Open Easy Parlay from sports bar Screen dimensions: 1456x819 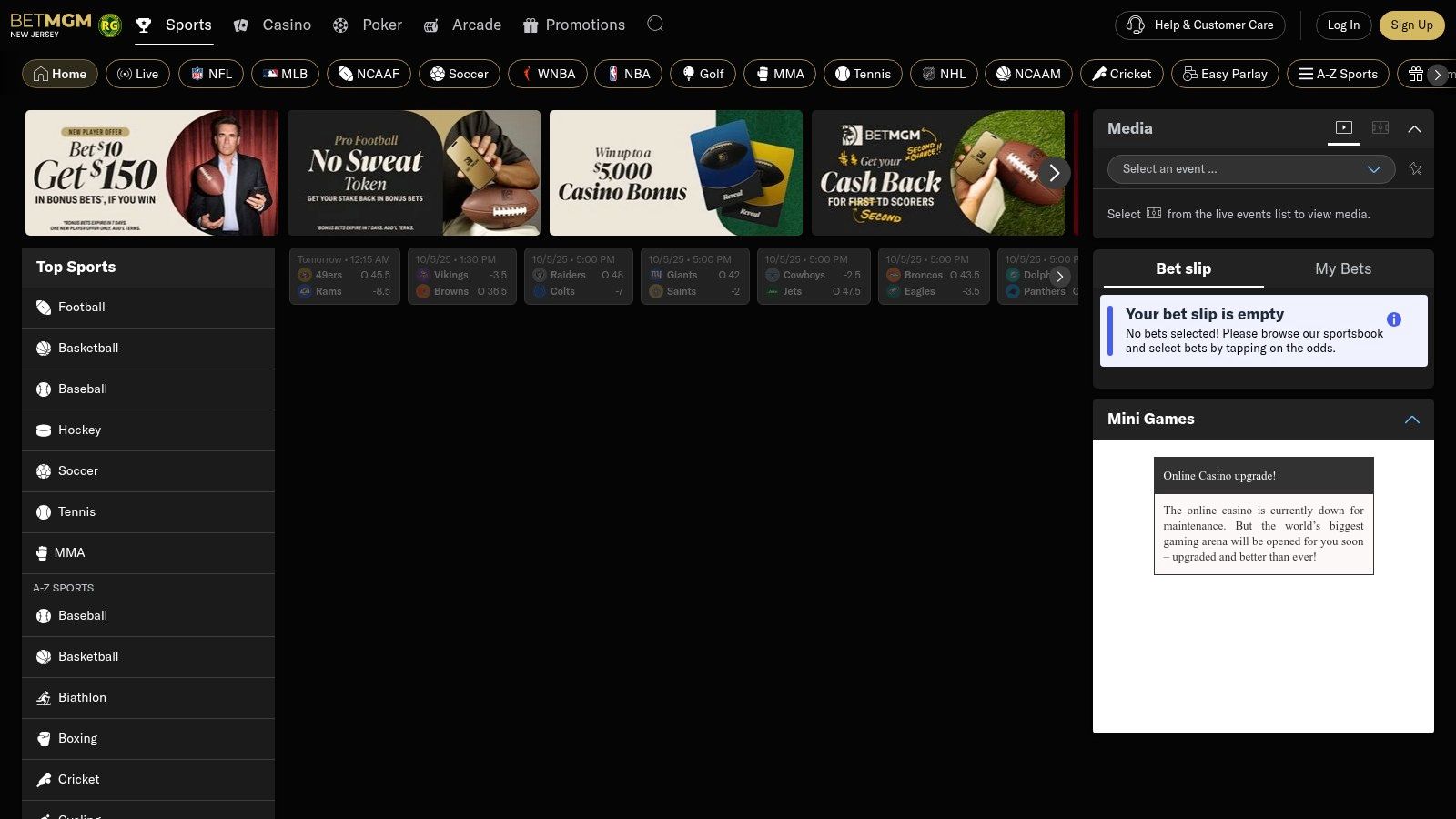[1225, 74]
